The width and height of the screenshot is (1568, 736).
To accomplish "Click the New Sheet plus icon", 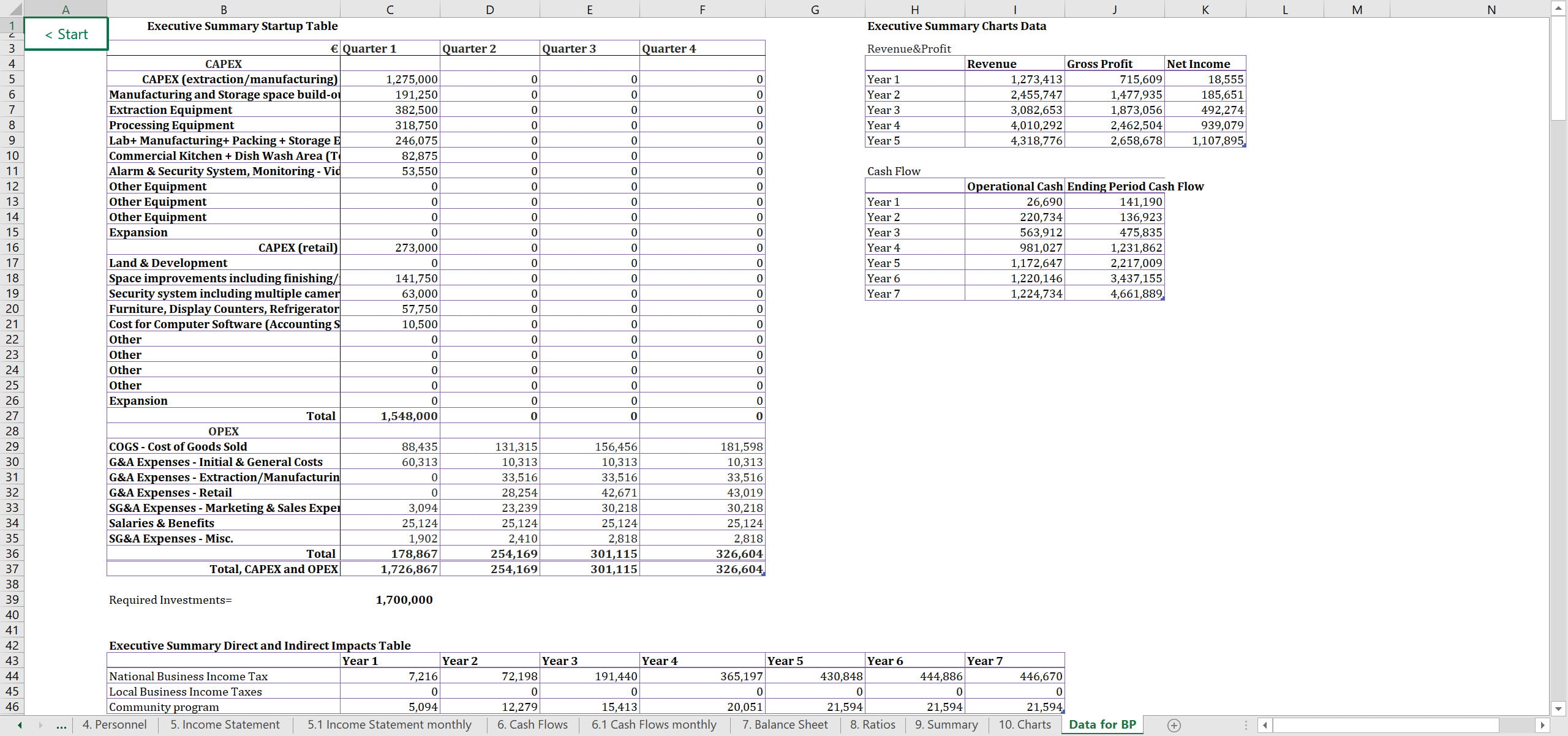I will 1174,726.
